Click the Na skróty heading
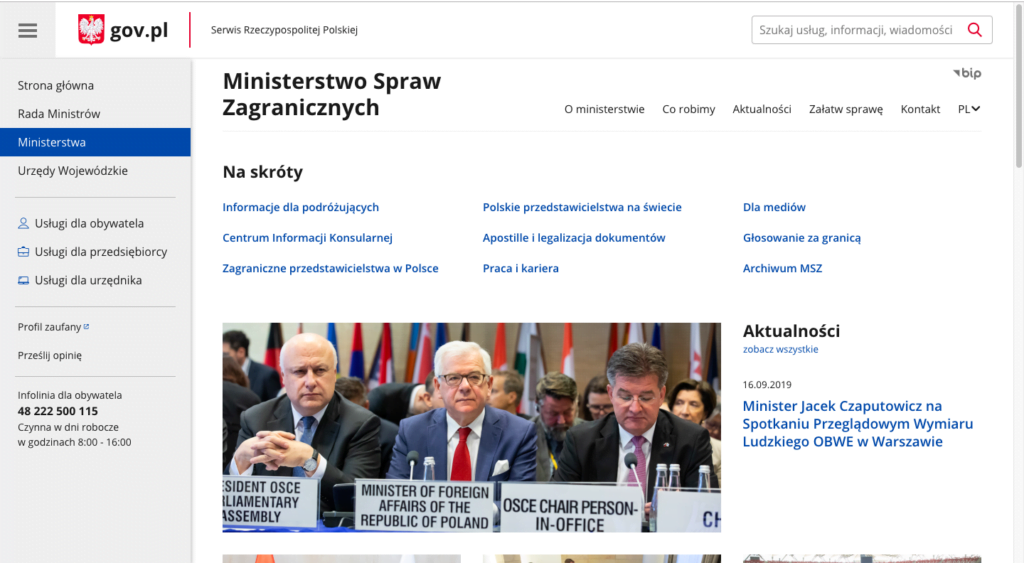Viewport: 1024px width, 563px height. pos(263,172)
